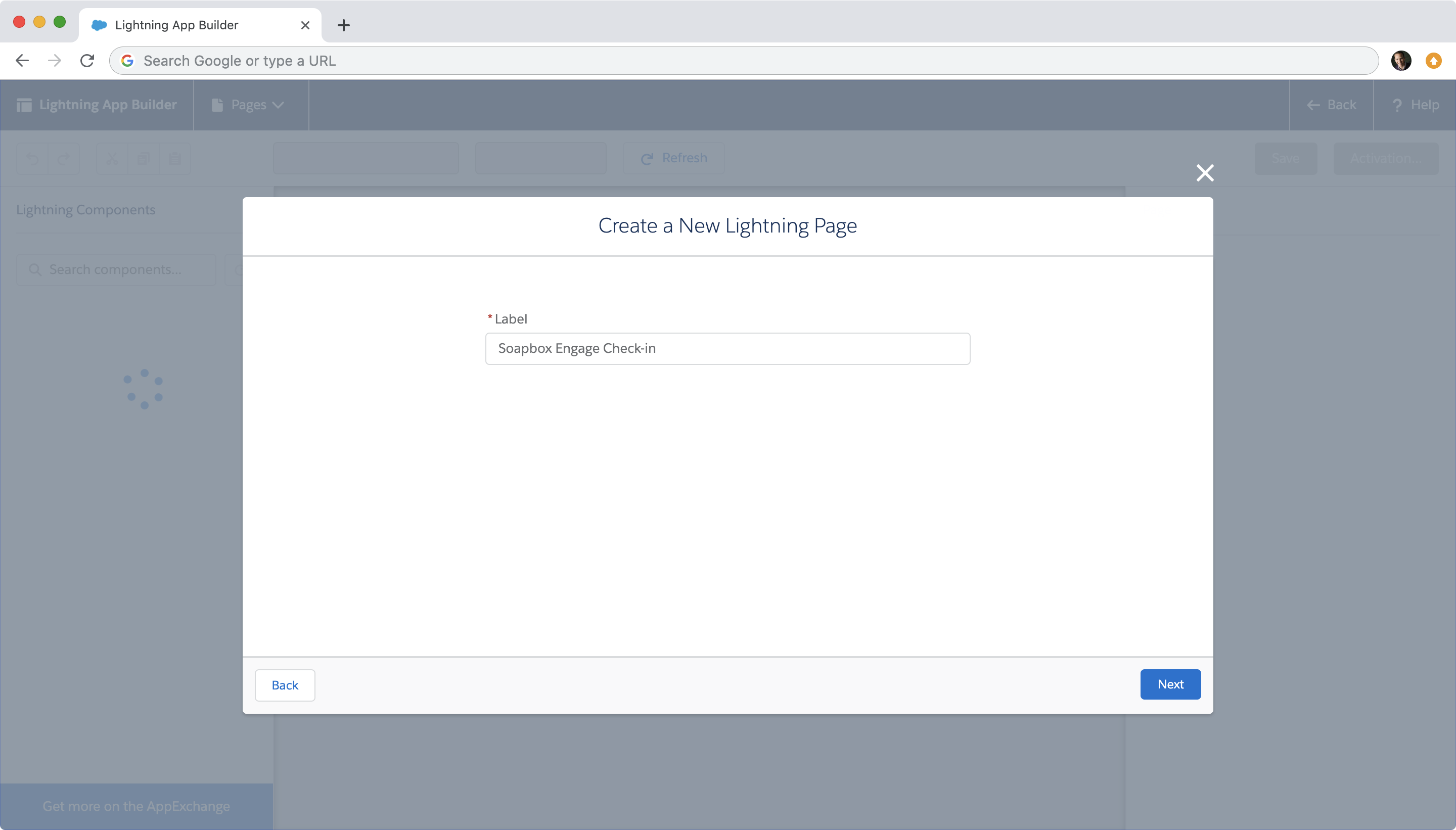
Task: Click the Copy toolbar icon
Action: 143,159
